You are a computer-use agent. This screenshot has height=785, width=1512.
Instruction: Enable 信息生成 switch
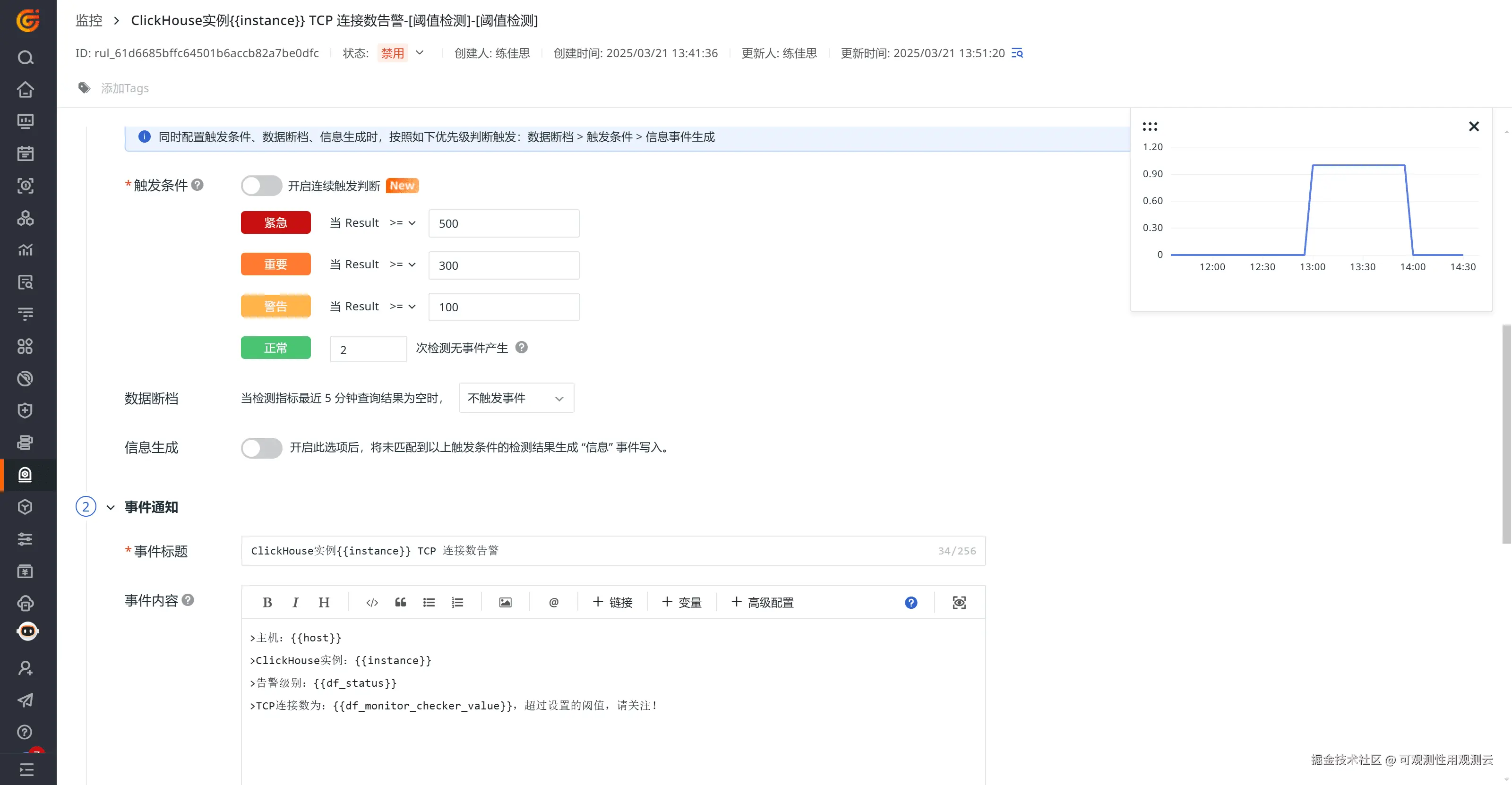click(261, 448)
